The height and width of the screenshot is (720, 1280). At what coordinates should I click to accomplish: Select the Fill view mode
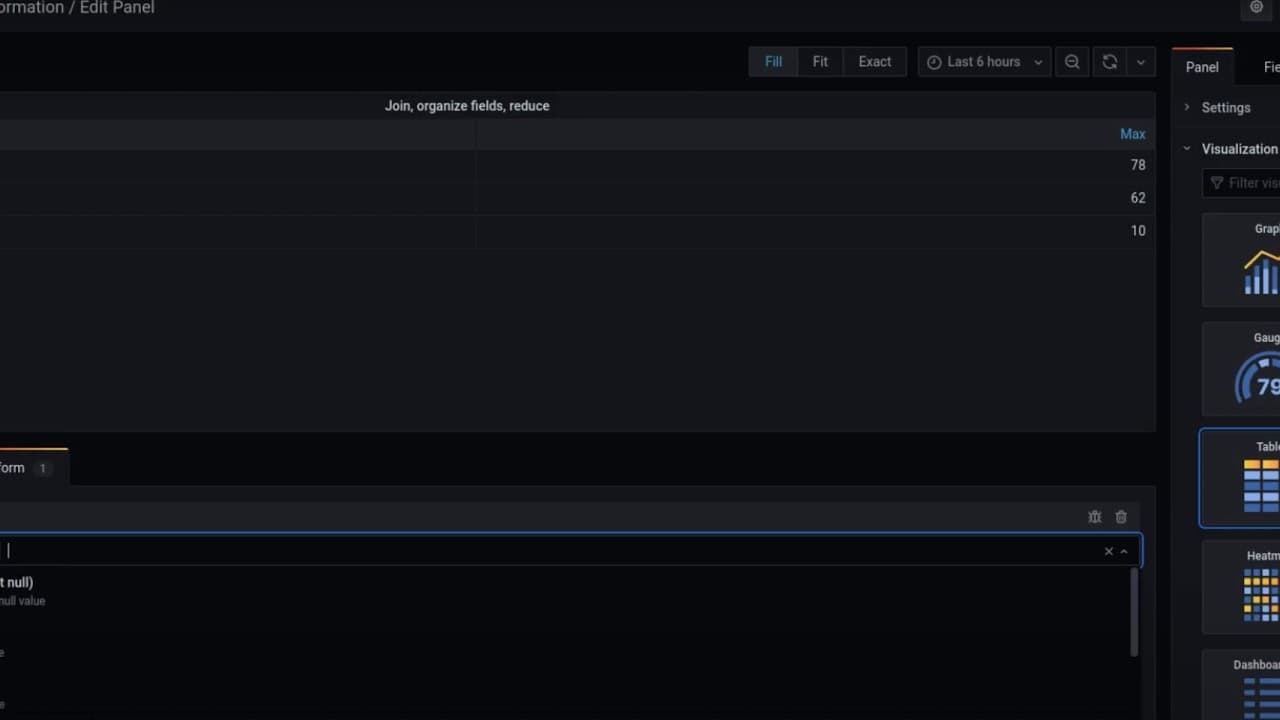click(x=773, y=62)
